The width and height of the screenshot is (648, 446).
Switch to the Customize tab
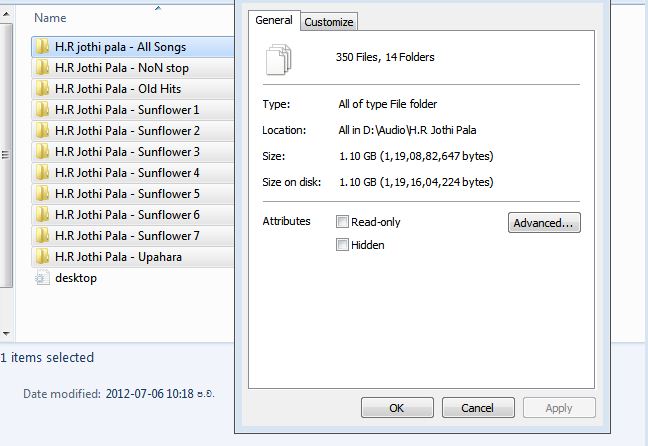click(x=329, y=22)
